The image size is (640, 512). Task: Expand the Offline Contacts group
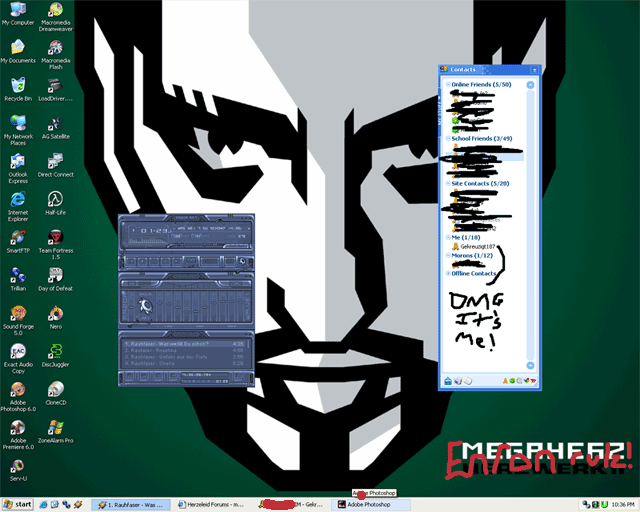pos(448,274)
